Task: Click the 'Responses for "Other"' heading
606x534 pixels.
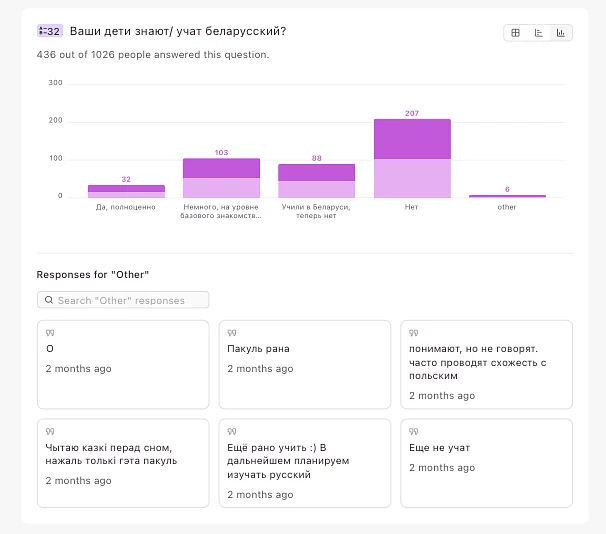Action: coord(92,274)
